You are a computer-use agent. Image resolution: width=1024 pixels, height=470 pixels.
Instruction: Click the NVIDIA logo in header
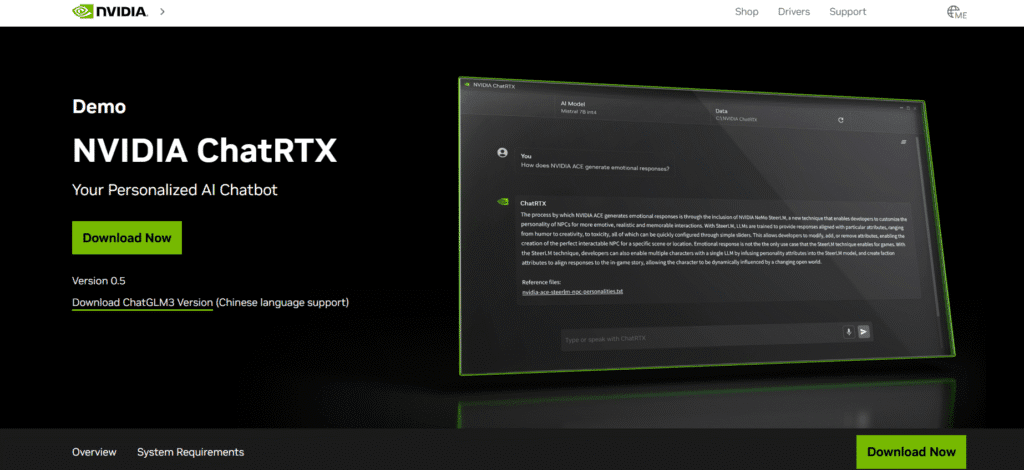(x=110, y=12)
